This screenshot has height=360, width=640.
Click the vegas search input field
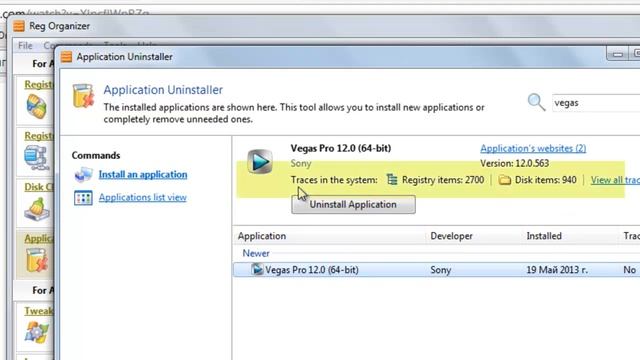[596, 103]
